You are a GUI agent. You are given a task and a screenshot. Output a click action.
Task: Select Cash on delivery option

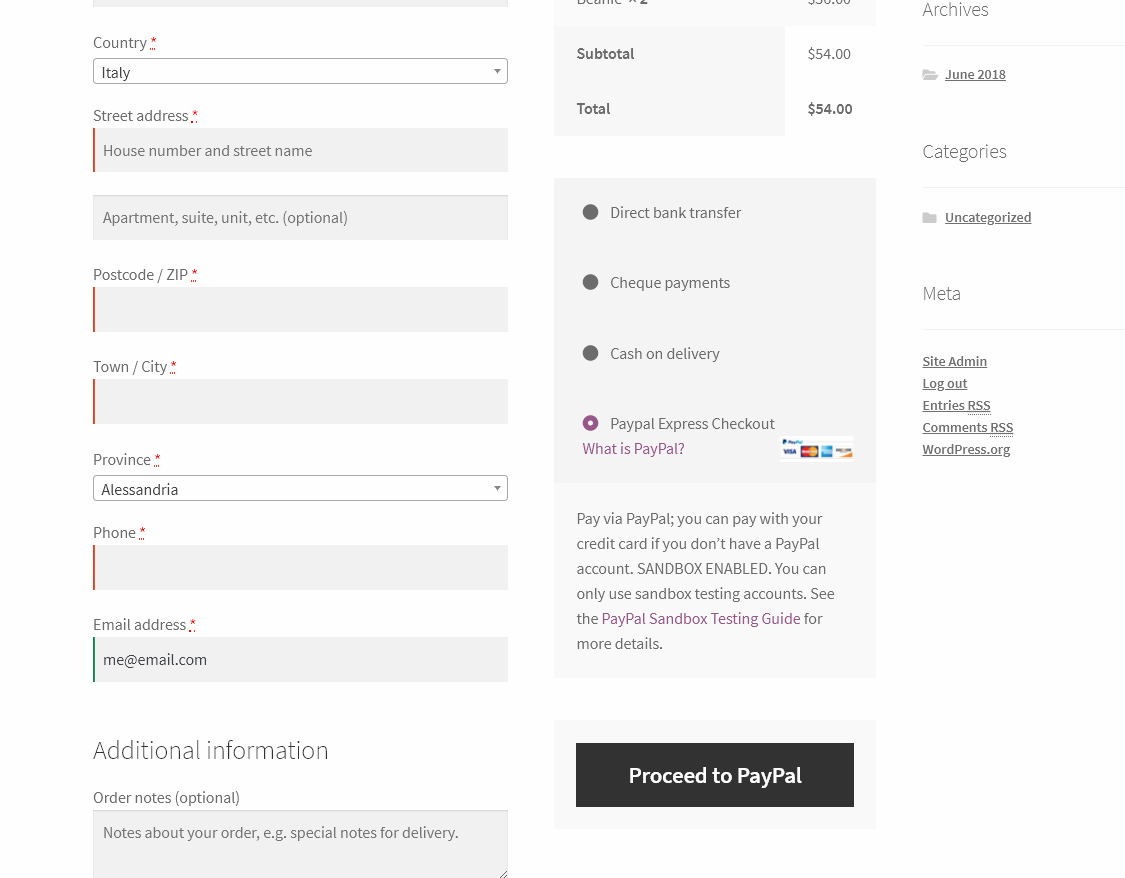click(590, 353)
